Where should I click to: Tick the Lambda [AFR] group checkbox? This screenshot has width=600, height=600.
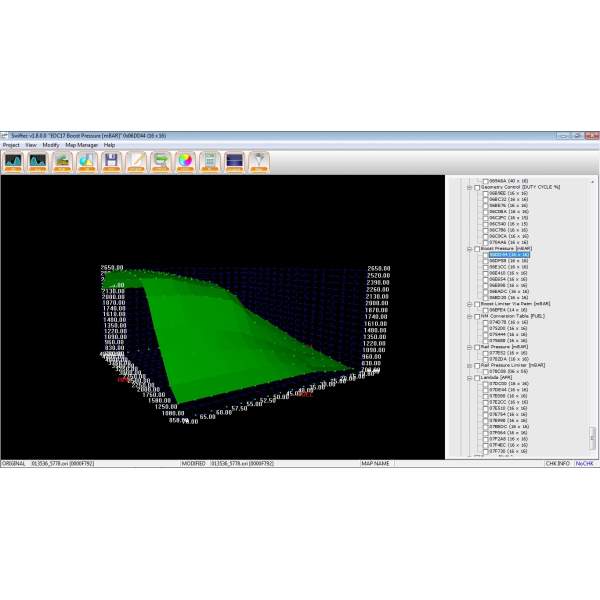[x=477, y=378]
